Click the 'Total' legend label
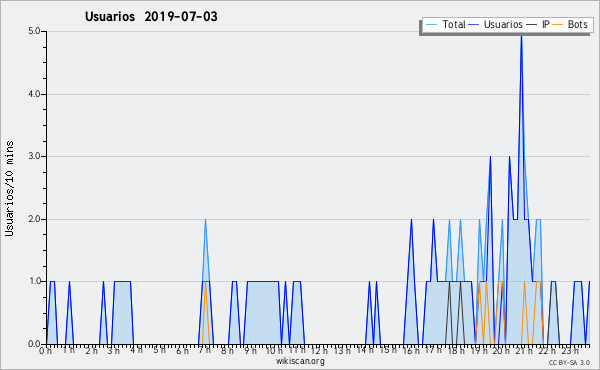The height and width of the screenshot is (370, 600). click(x=454, y=24)
